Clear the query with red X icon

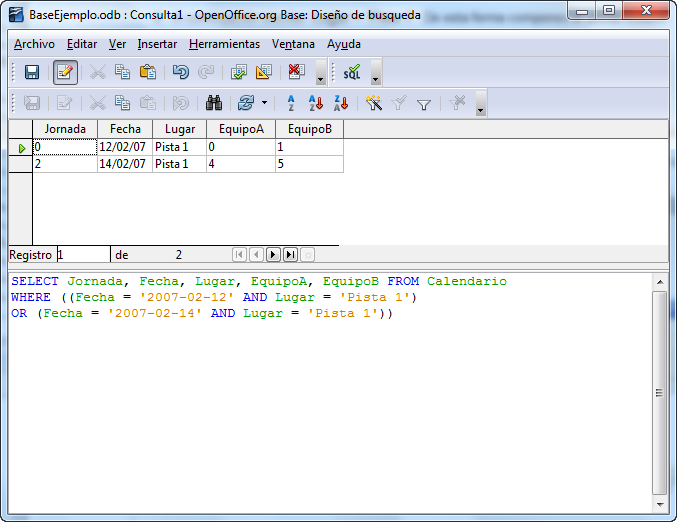point(296,72)
